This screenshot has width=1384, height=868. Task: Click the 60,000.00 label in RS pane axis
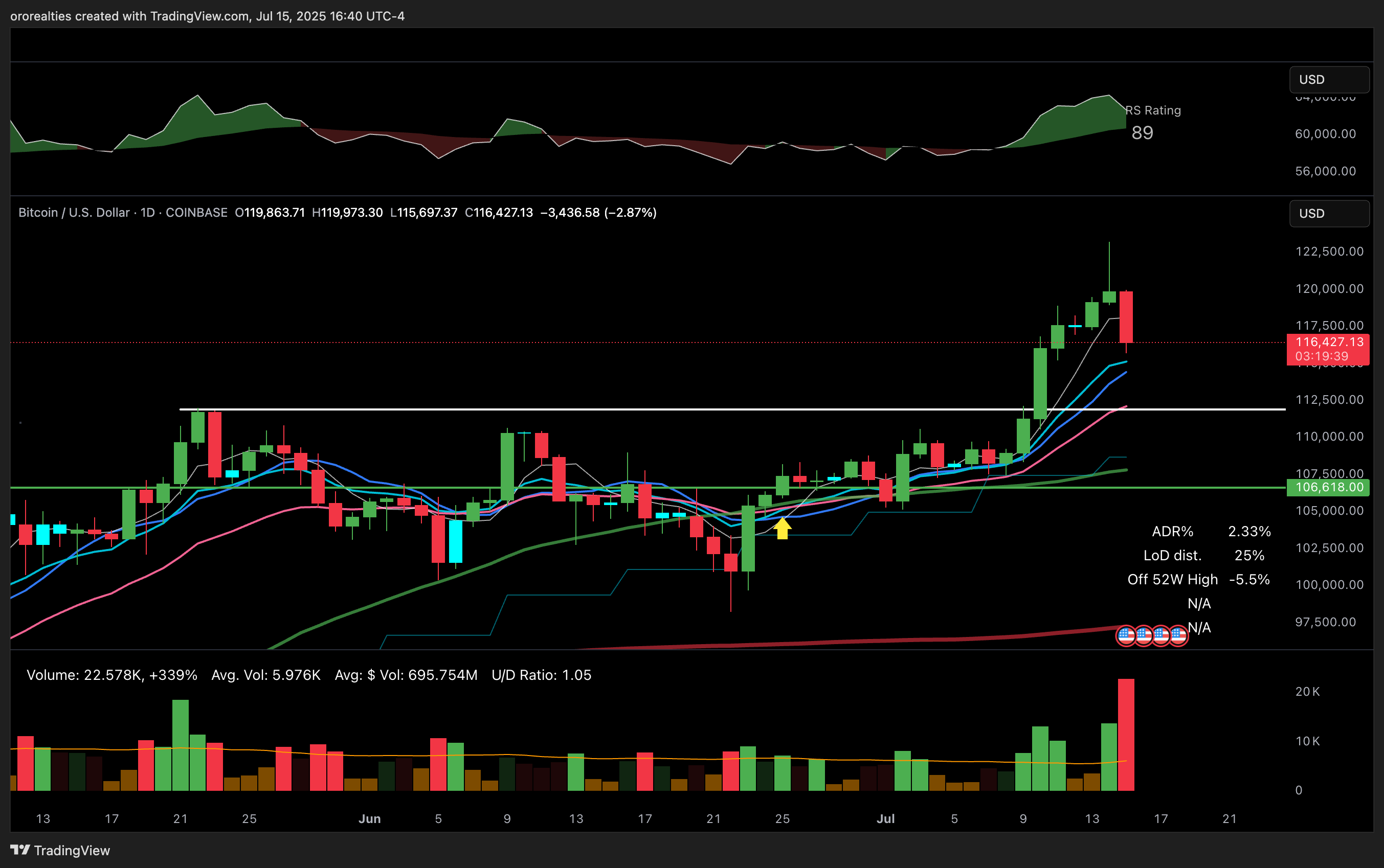tap(1325, 134)
